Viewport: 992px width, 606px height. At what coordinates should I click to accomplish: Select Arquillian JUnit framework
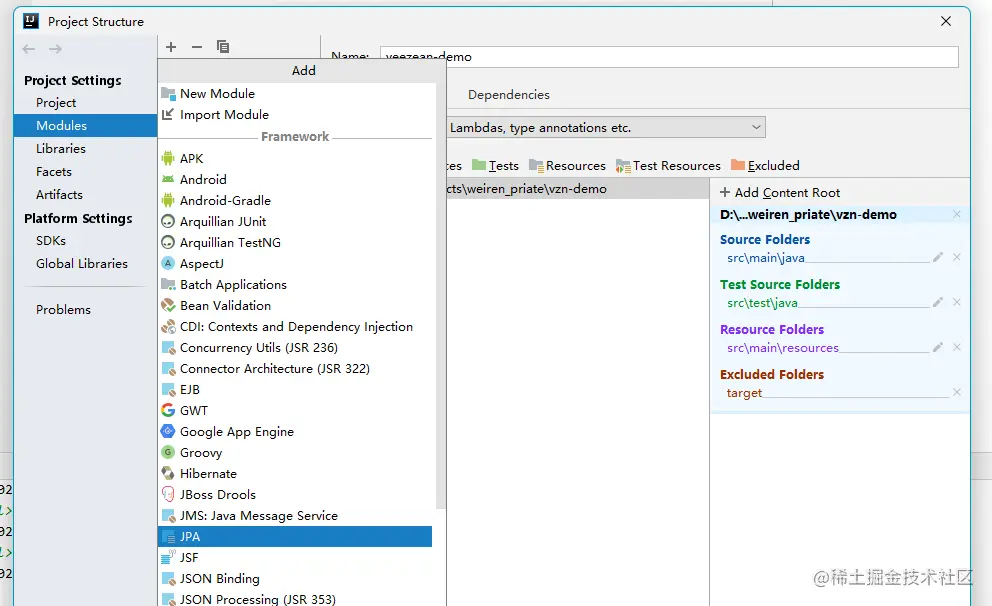pyautogui.click(x=295, y=221)
